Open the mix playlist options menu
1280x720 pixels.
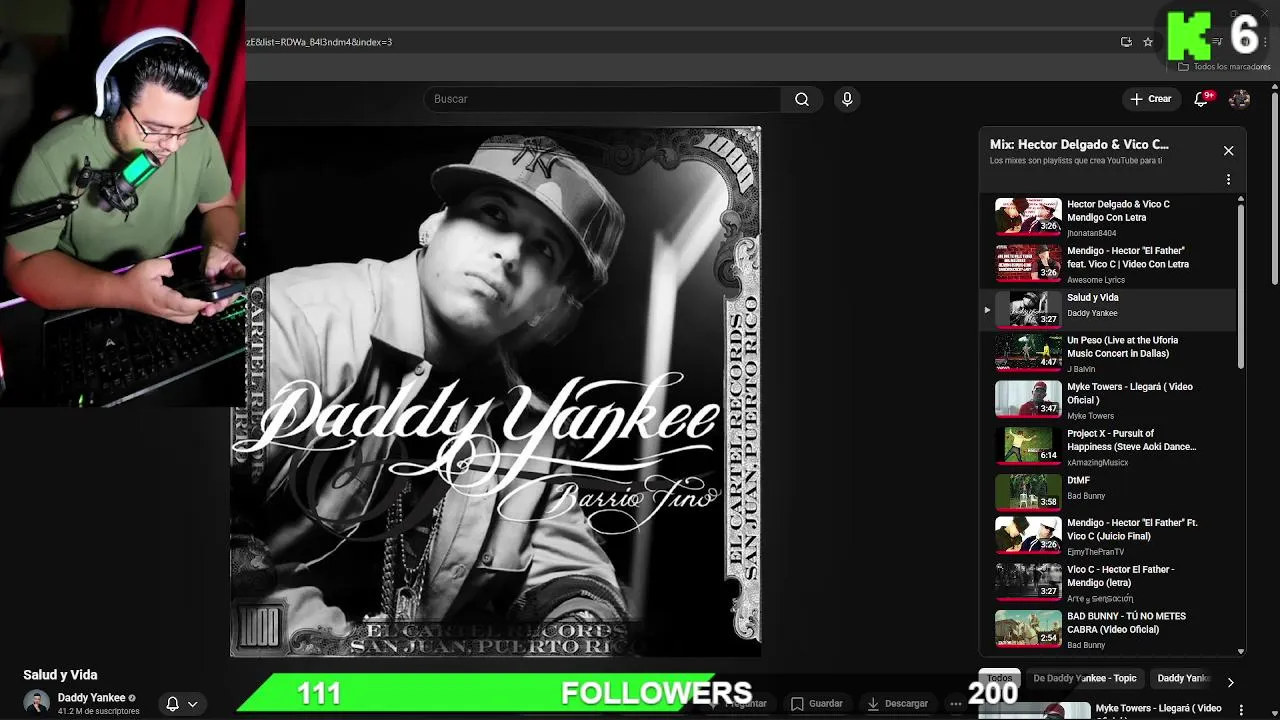click(x=1229, y=180)
